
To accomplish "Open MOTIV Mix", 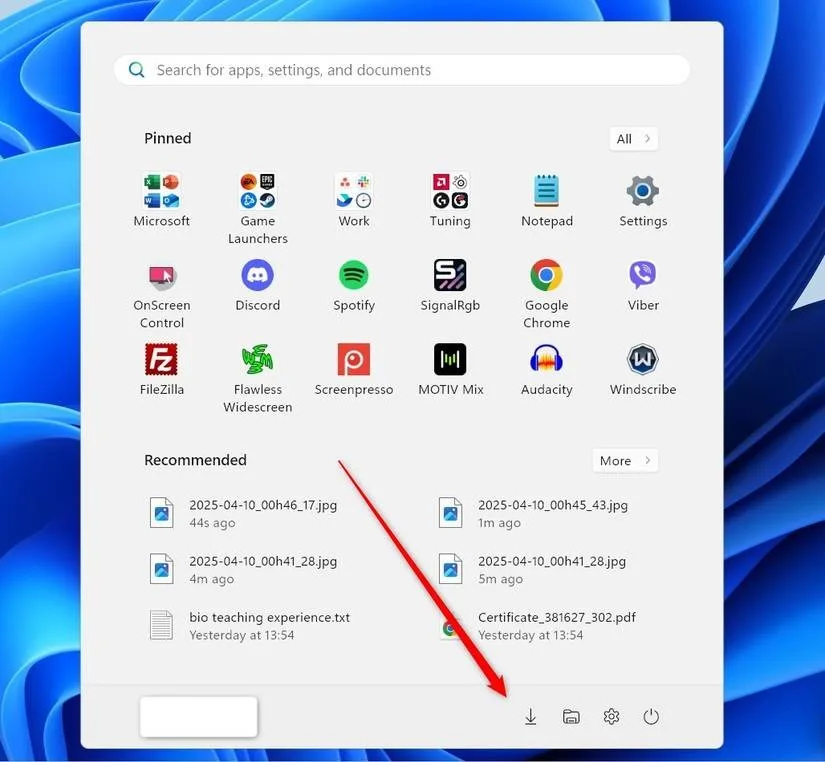I will [x=450, y=369].
